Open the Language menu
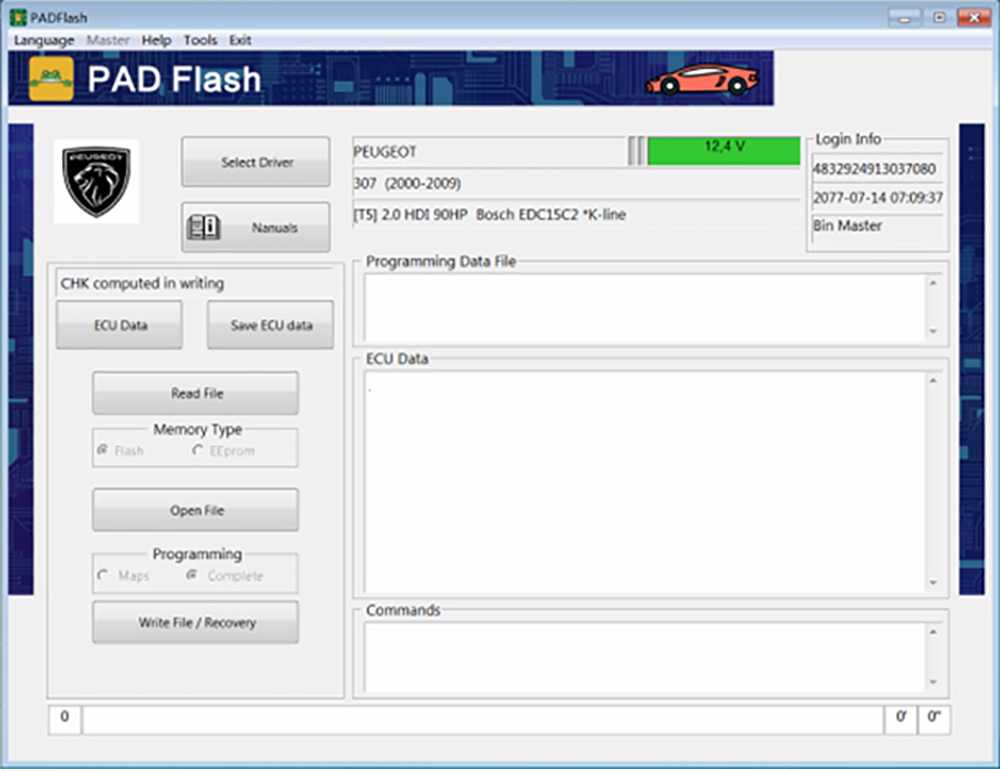The image size is (1000, 769). click(44, 40)
